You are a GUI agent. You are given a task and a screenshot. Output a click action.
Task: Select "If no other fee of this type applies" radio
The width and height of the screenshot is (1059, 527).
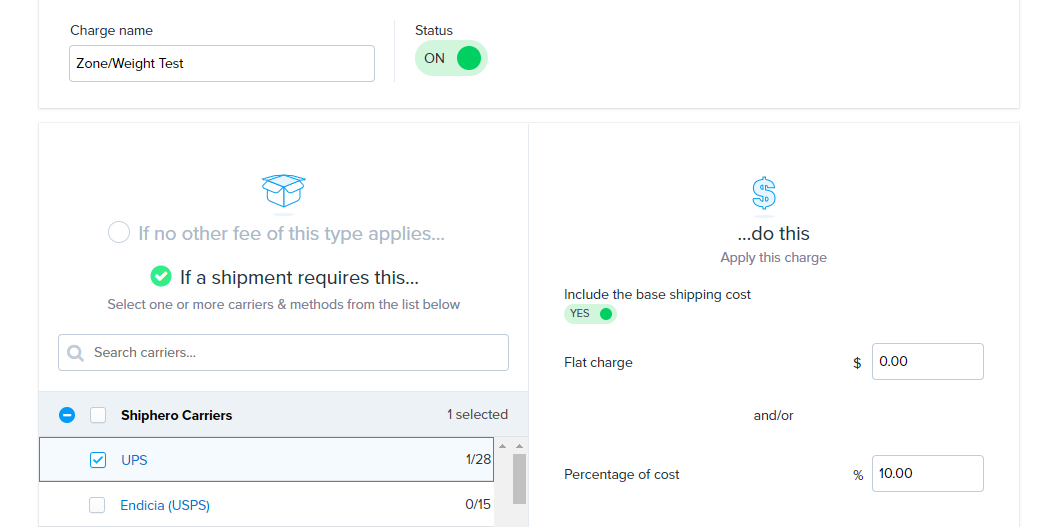point(119,233)
